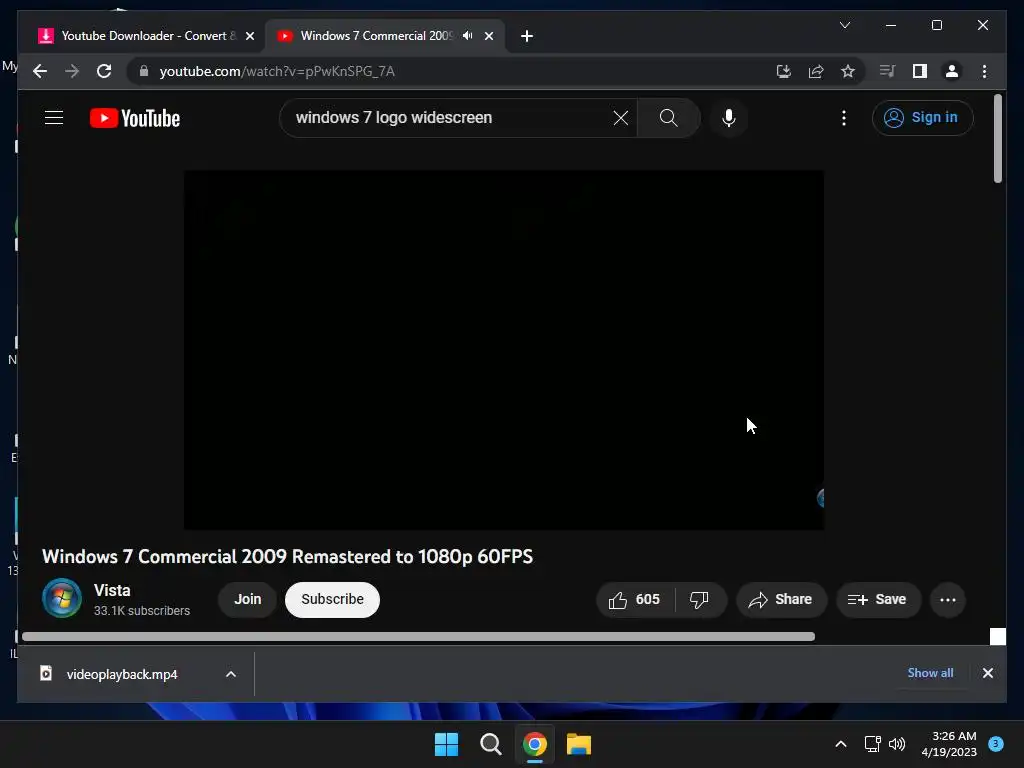Viewport: 1024px width, 768px height.
Task: Show hidden system tray icons
Action: point(841,744)
